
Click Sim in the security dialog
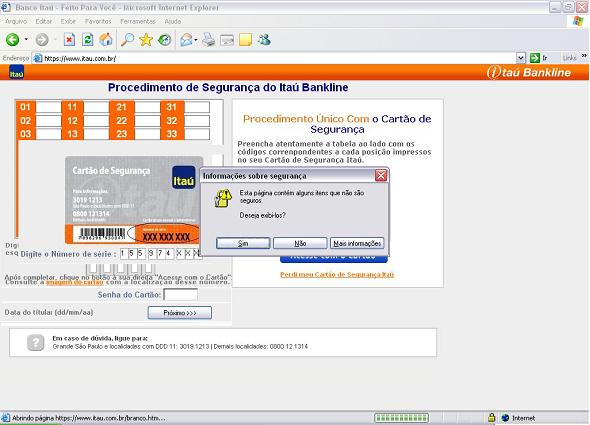point(243,243)
